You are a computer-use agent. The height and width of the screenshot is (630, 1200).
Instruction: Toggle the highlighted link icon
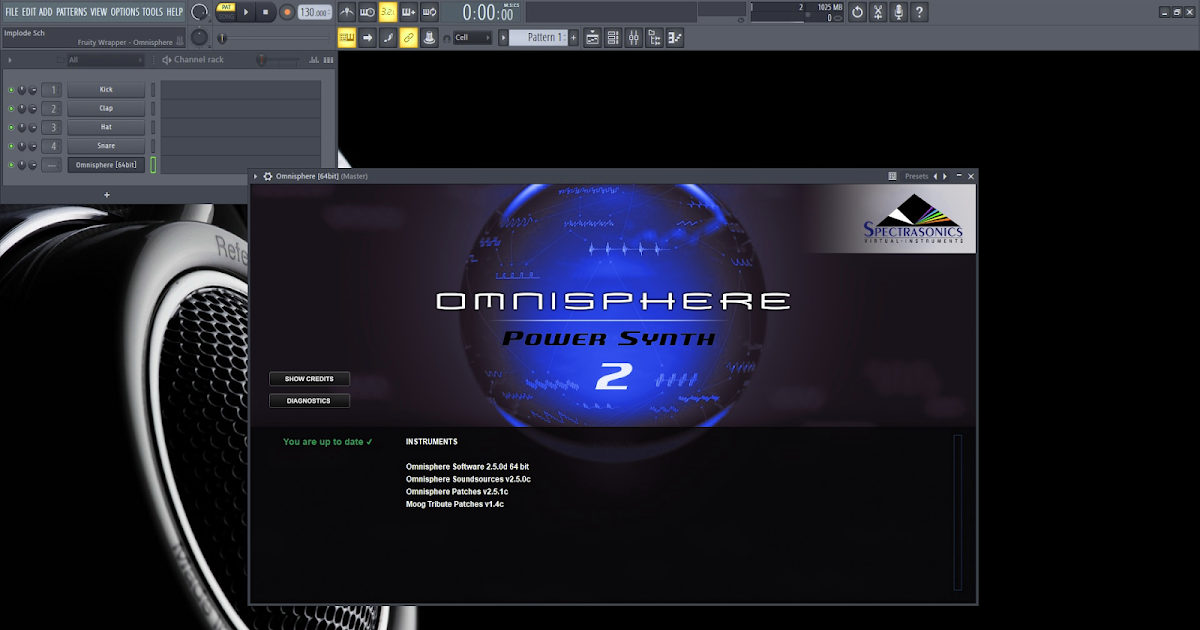coord(408,38)
